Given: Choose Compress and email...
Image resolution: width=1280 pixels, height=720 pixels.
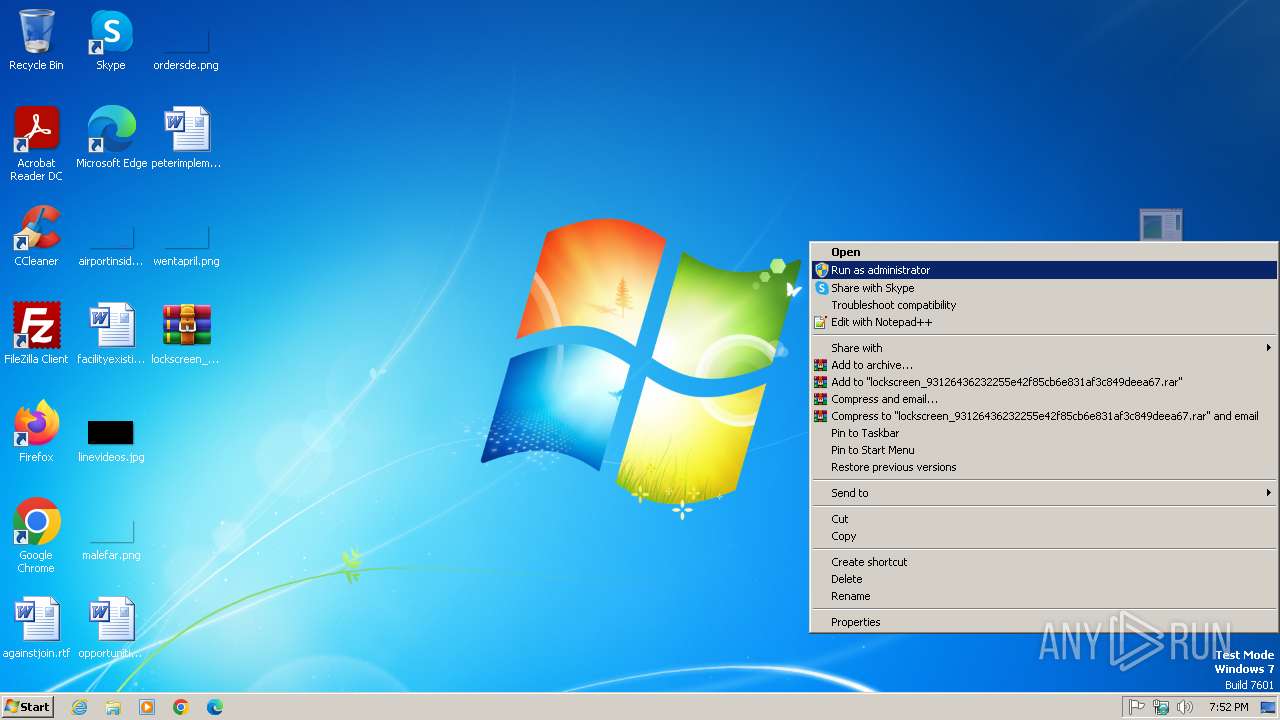Looking at the screenshot, I should (1043, 399).
